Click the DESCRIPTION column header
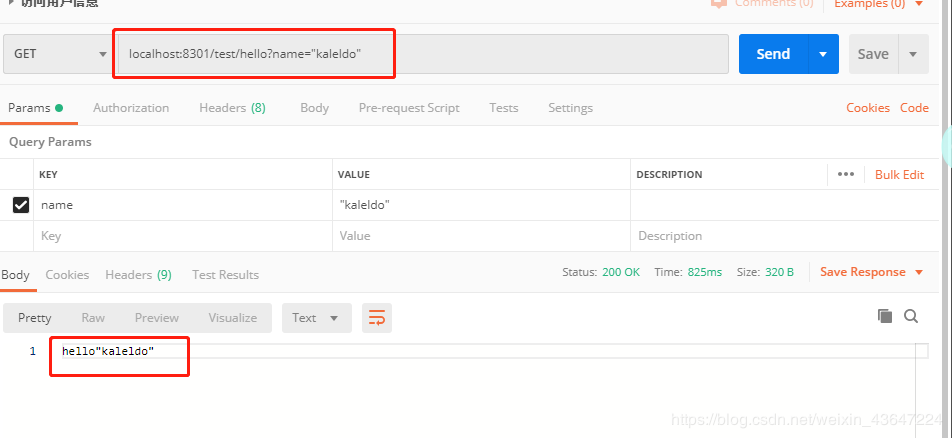This screenshot has height=438, width=952. point(669,174)
